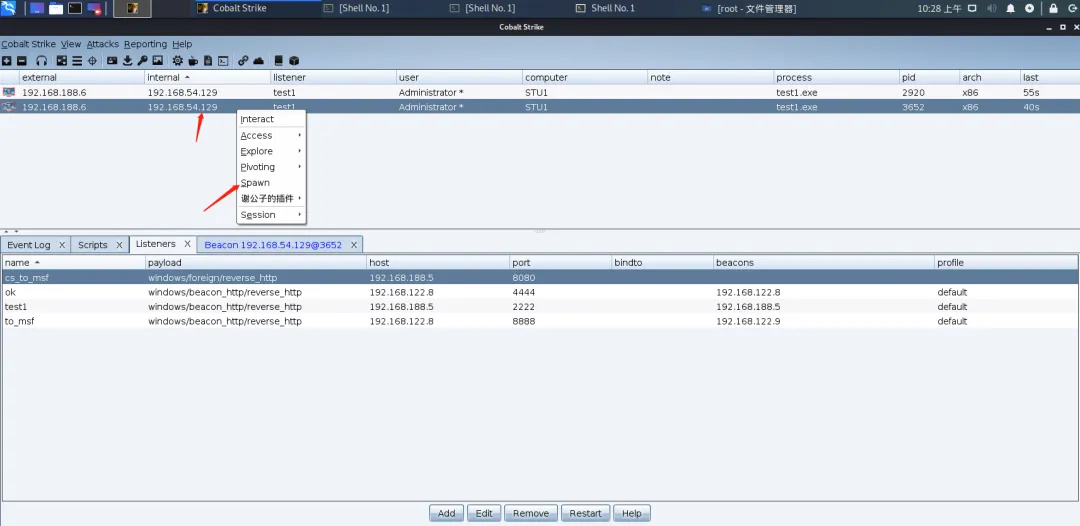Click the lock screen padlock icon
Viewport: 1080px width, 526px height.
point(1053,8)
